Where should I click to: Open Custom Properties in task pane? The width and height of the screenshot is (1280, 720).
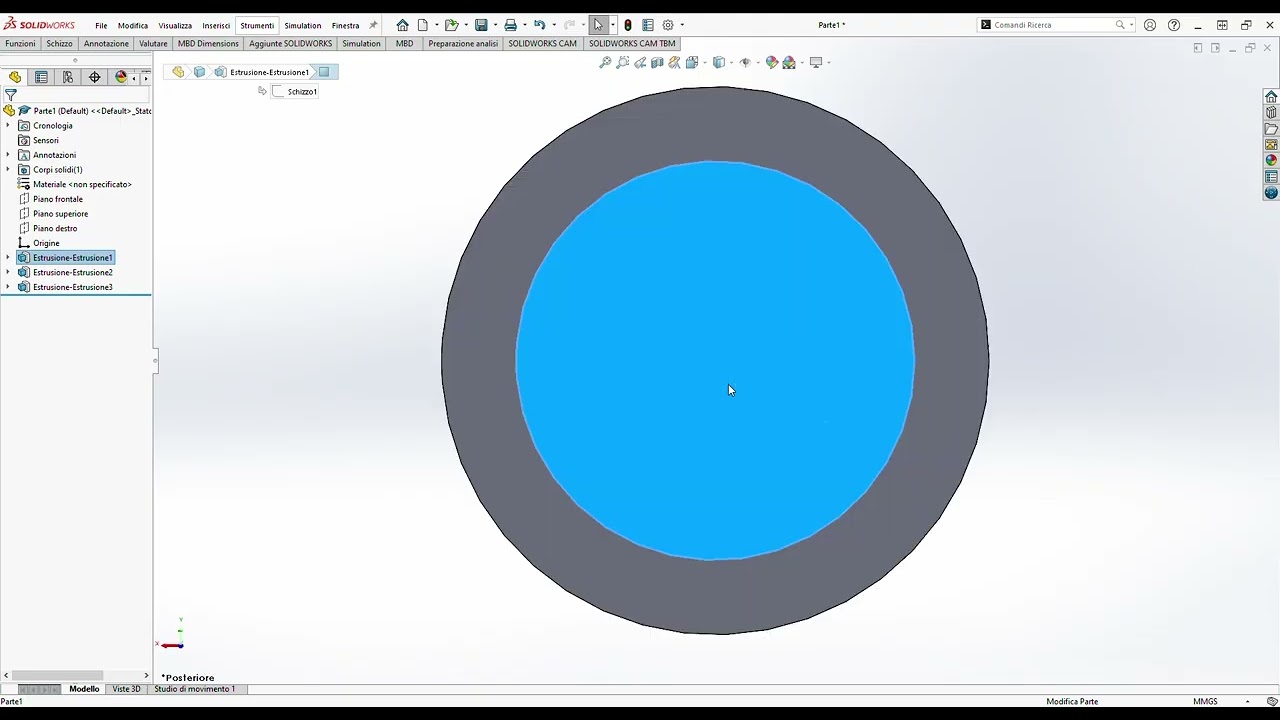pos(1271,177)
